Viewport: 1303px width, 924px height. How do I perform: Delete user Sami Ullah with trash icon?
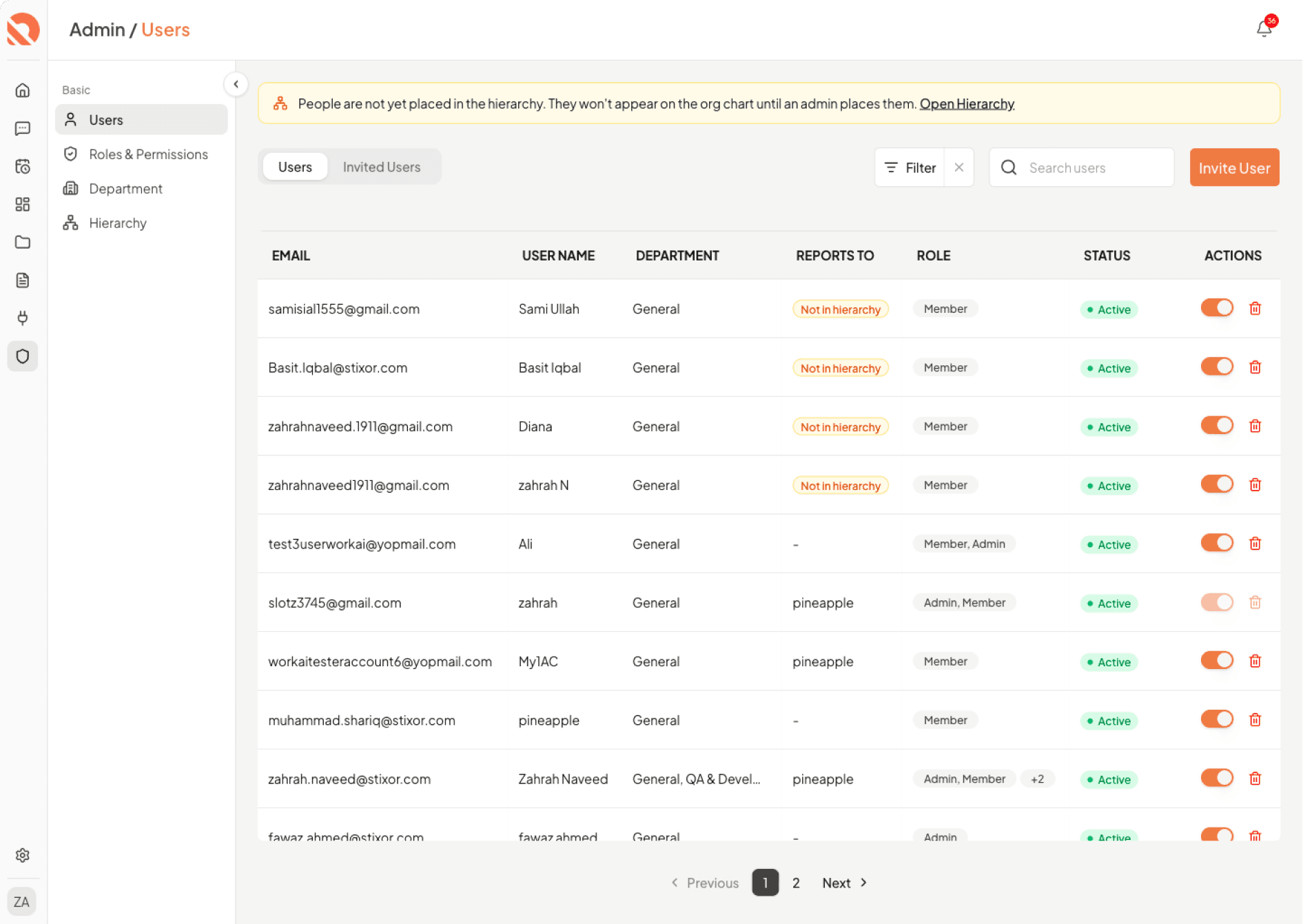1255,309
